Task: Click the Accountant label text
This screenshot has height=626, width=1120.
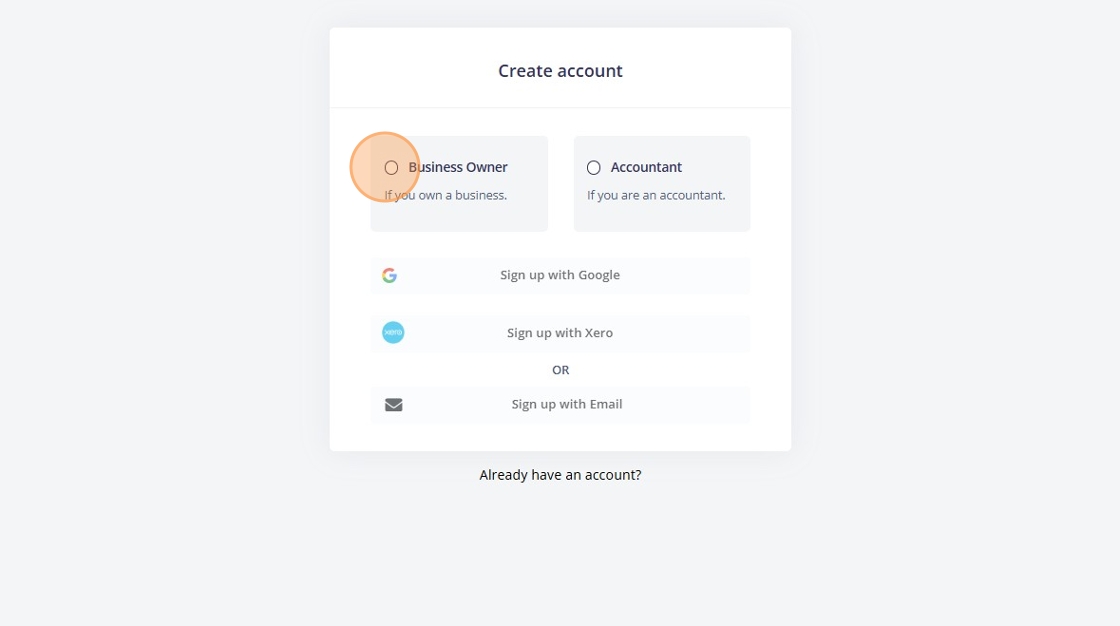Action: point(646,167)
